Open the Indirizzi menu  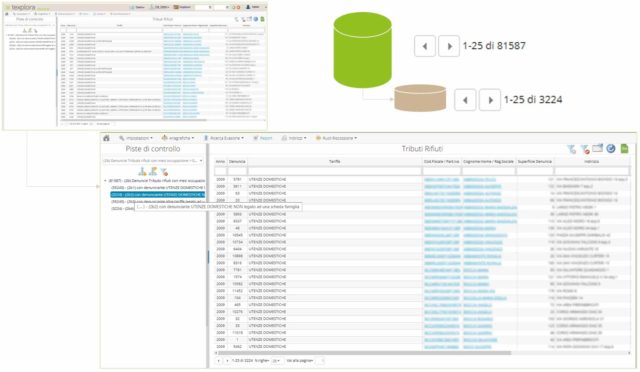[294, 138]
